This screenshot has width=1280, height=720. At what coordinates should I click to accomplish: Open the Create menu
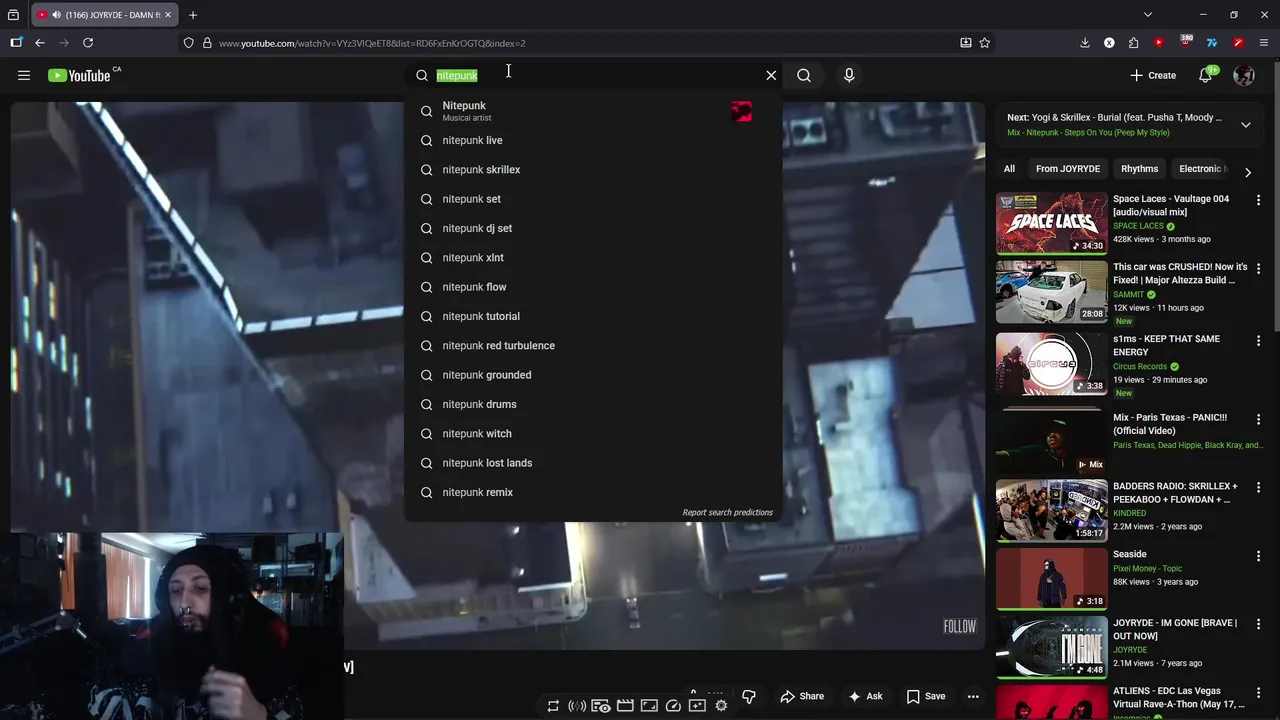tap(1153, 75)
